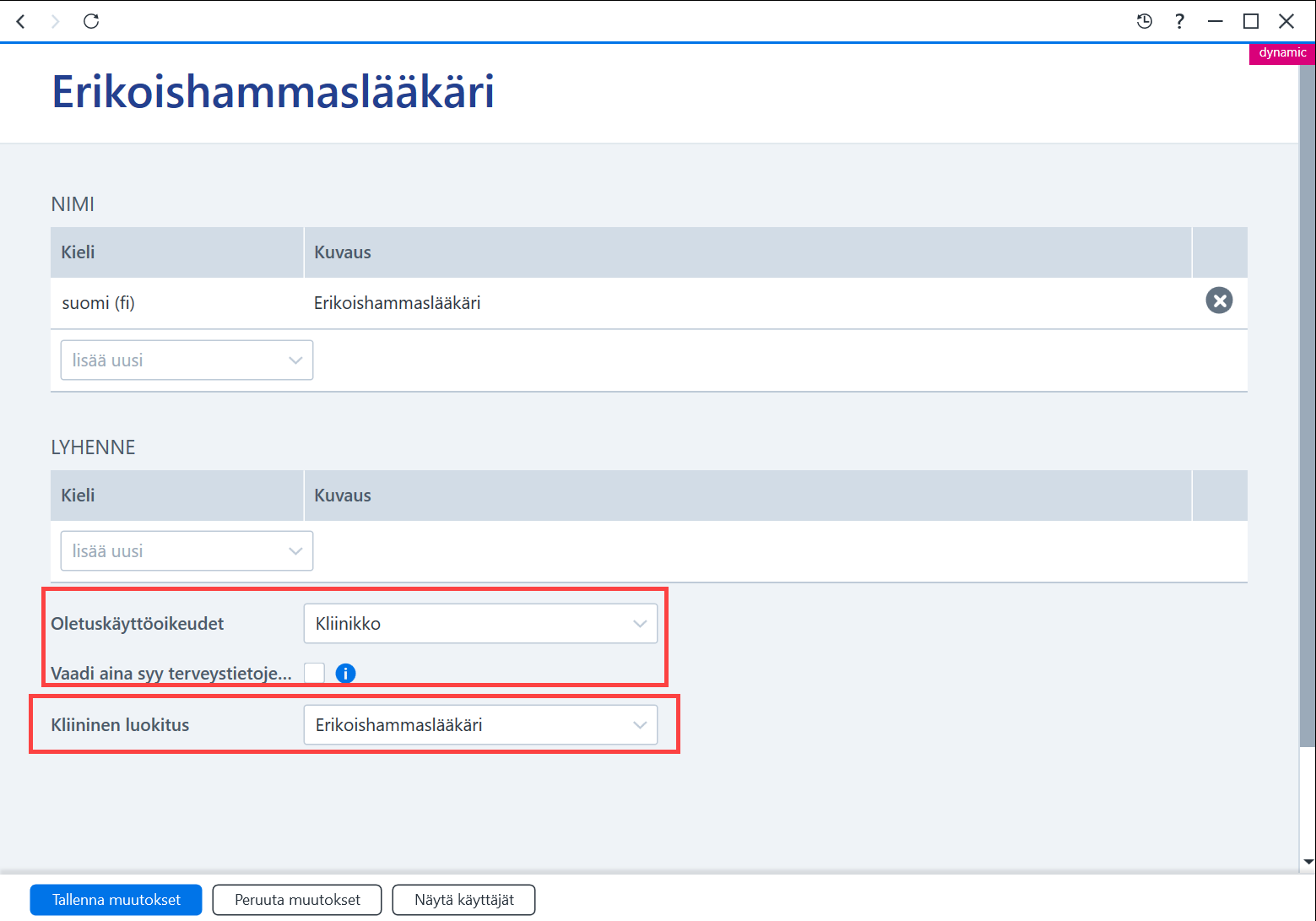The width and height of the screenshot is (1316, 921).
Task: Reload the page with refresh icon
Action: [91, 21]
